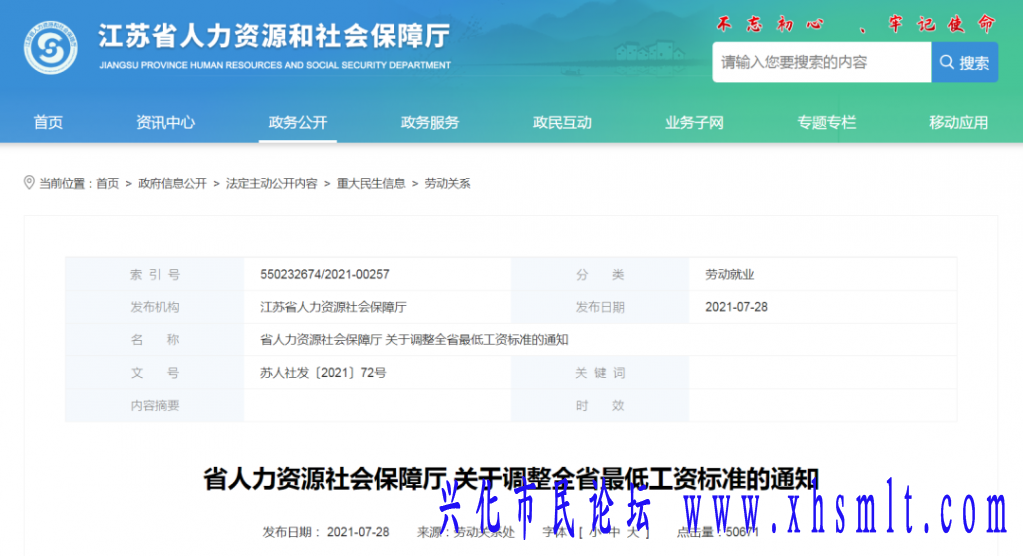Open the 政务公开 navigation tab
The width and height of the screenshot is (1023, 556).
click(x=298, y=122)
